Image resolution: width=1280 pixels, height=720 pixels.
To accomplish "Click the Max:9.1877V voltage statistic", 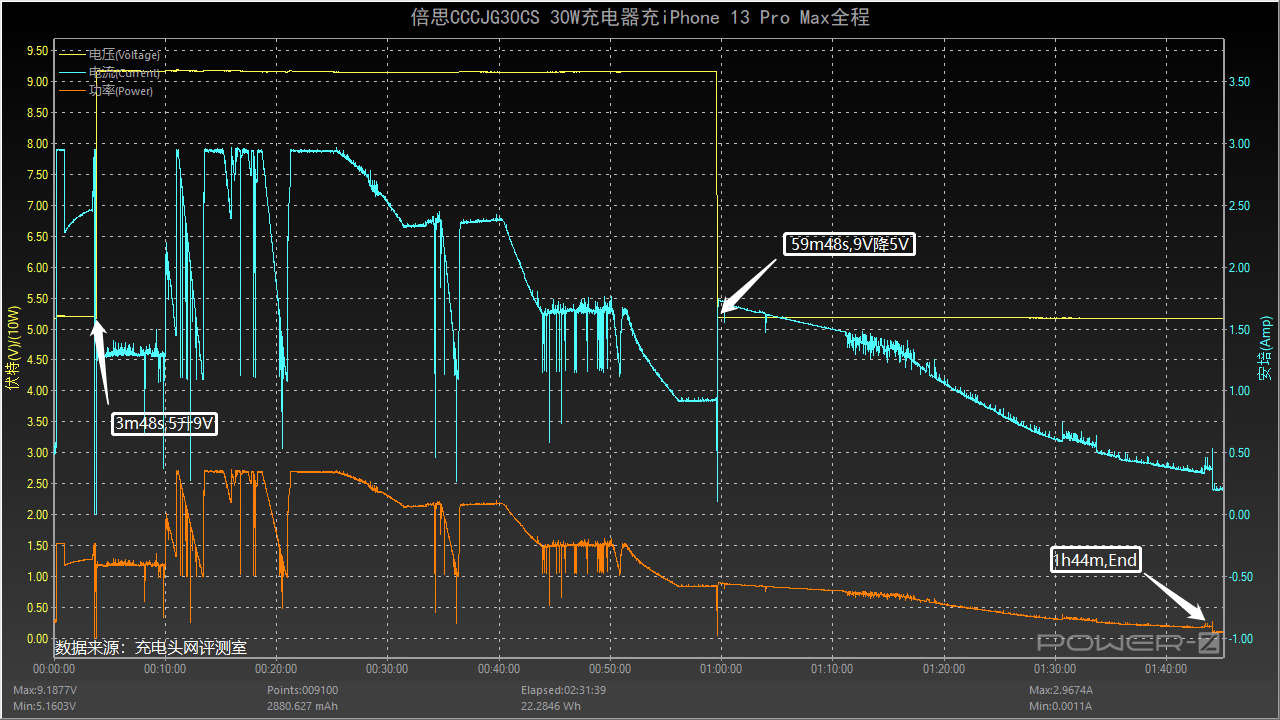I will pos(45,690).
